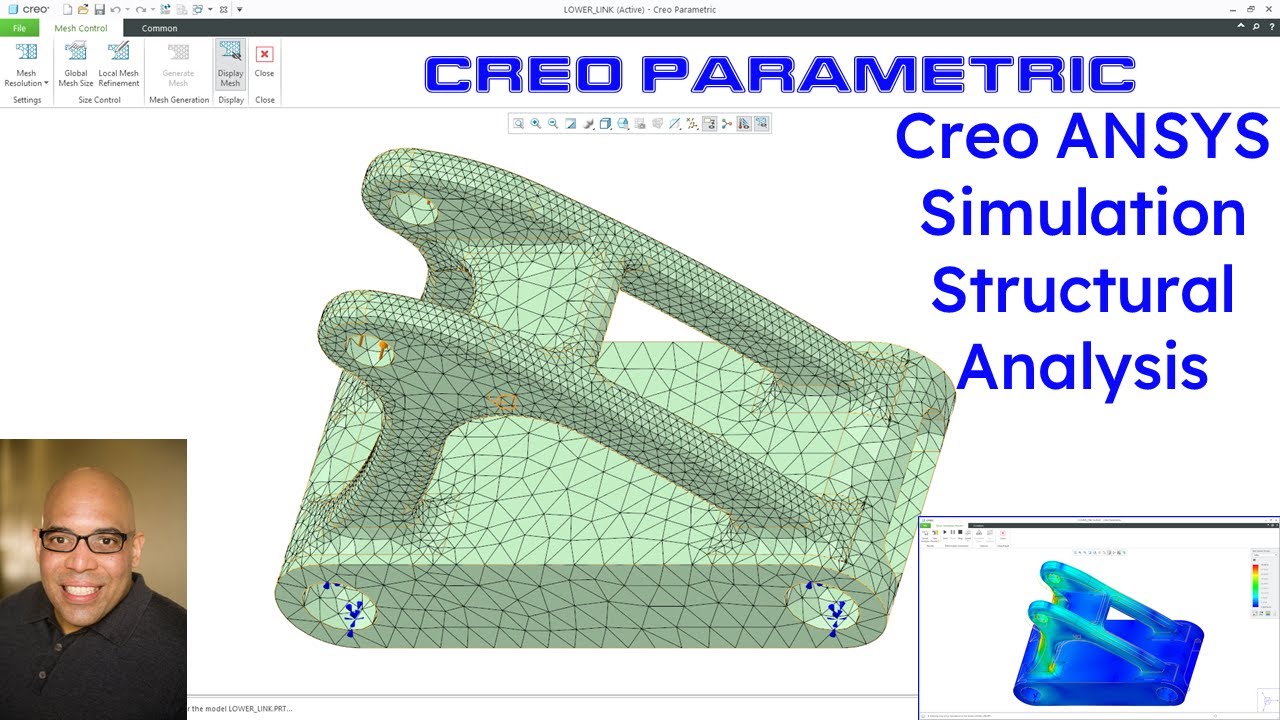Minimize the Creo Parametric window
This screenshot has width=1280, height=720.
pos(1232,9)
